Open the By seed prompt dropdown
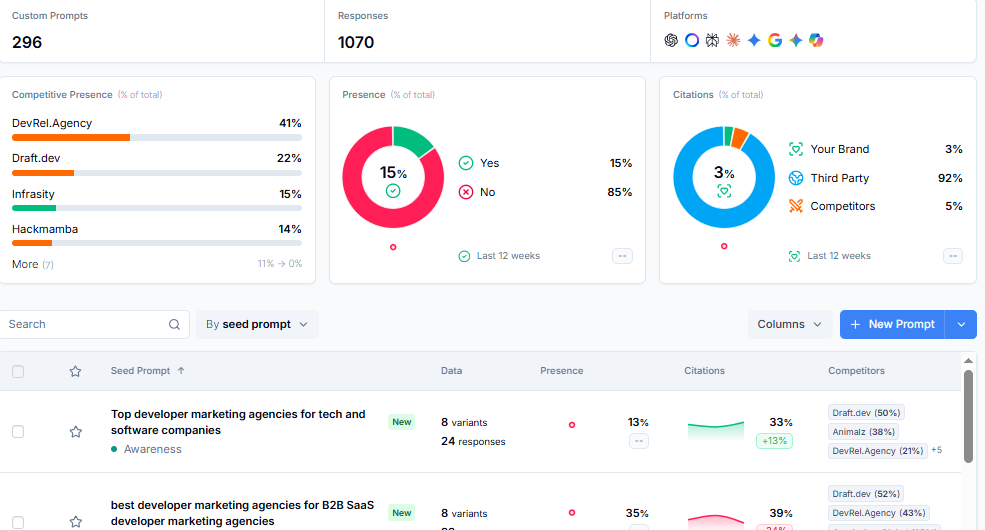This screenshot has height=530, width=985. pyautogui.click(x=257, y=325)
